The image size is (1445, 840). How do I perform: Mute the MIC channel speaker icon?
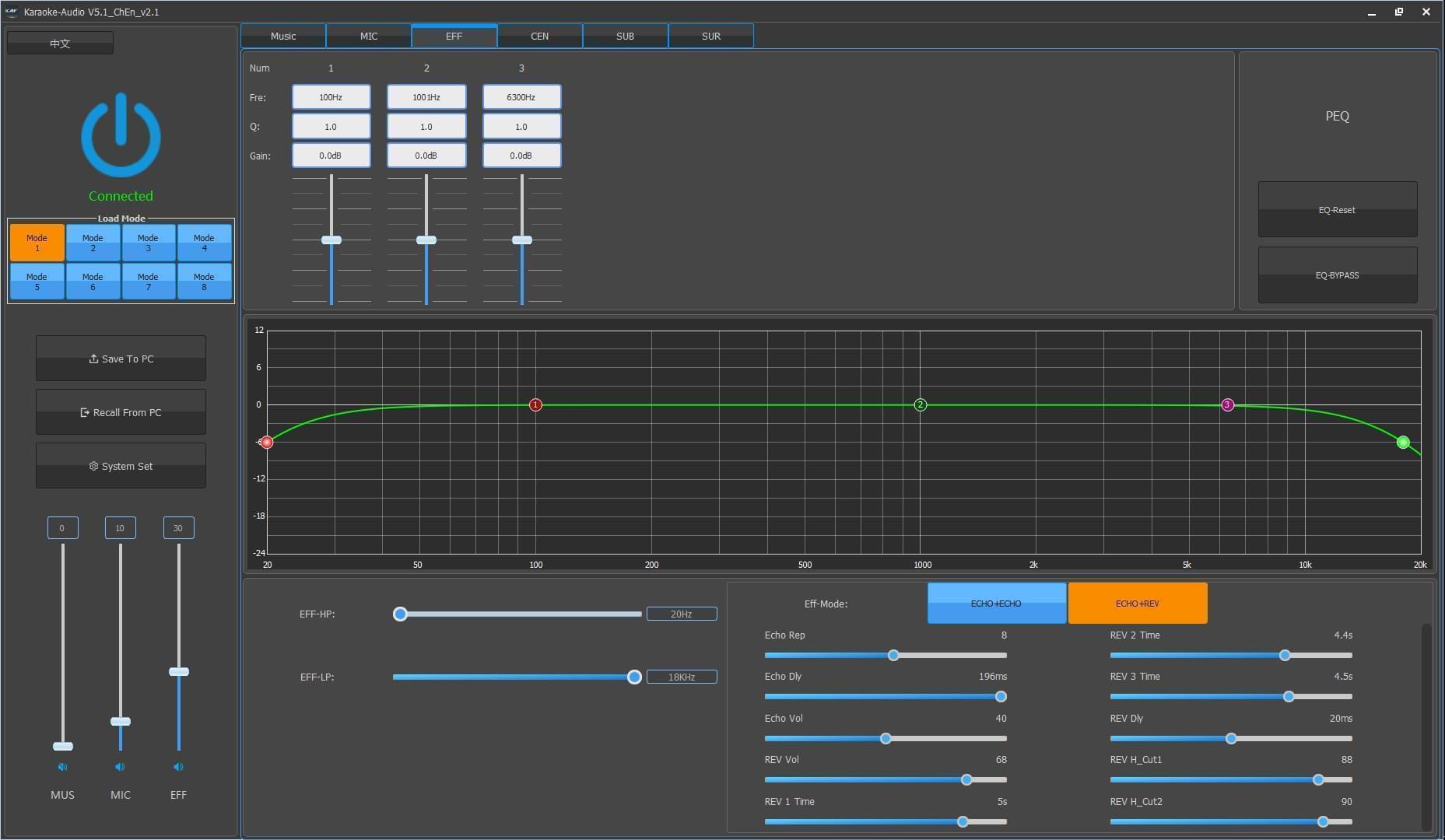click(x=120, y=767)
